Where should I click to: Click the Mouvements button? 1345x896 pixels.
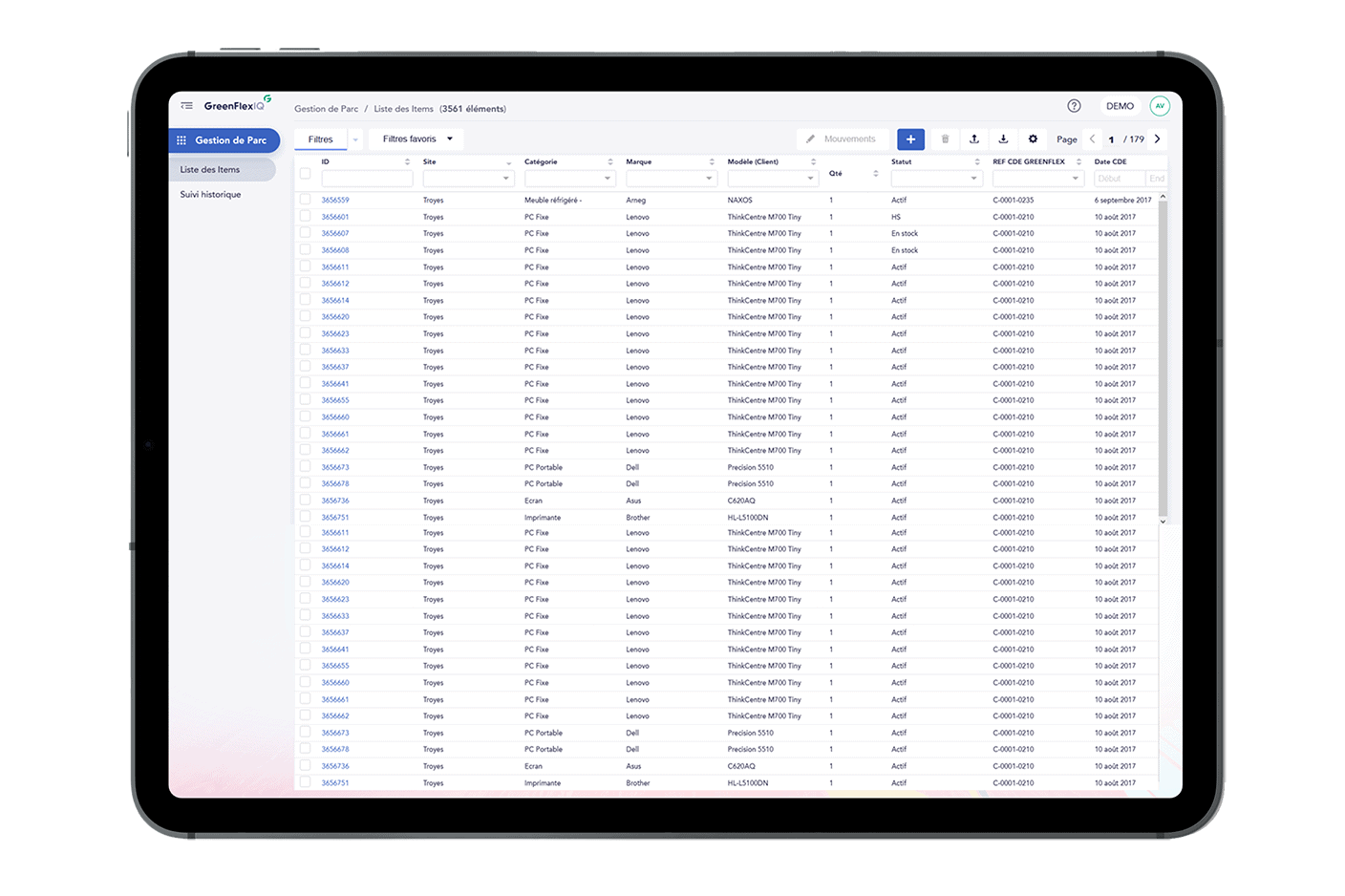[x=842, y=139]
